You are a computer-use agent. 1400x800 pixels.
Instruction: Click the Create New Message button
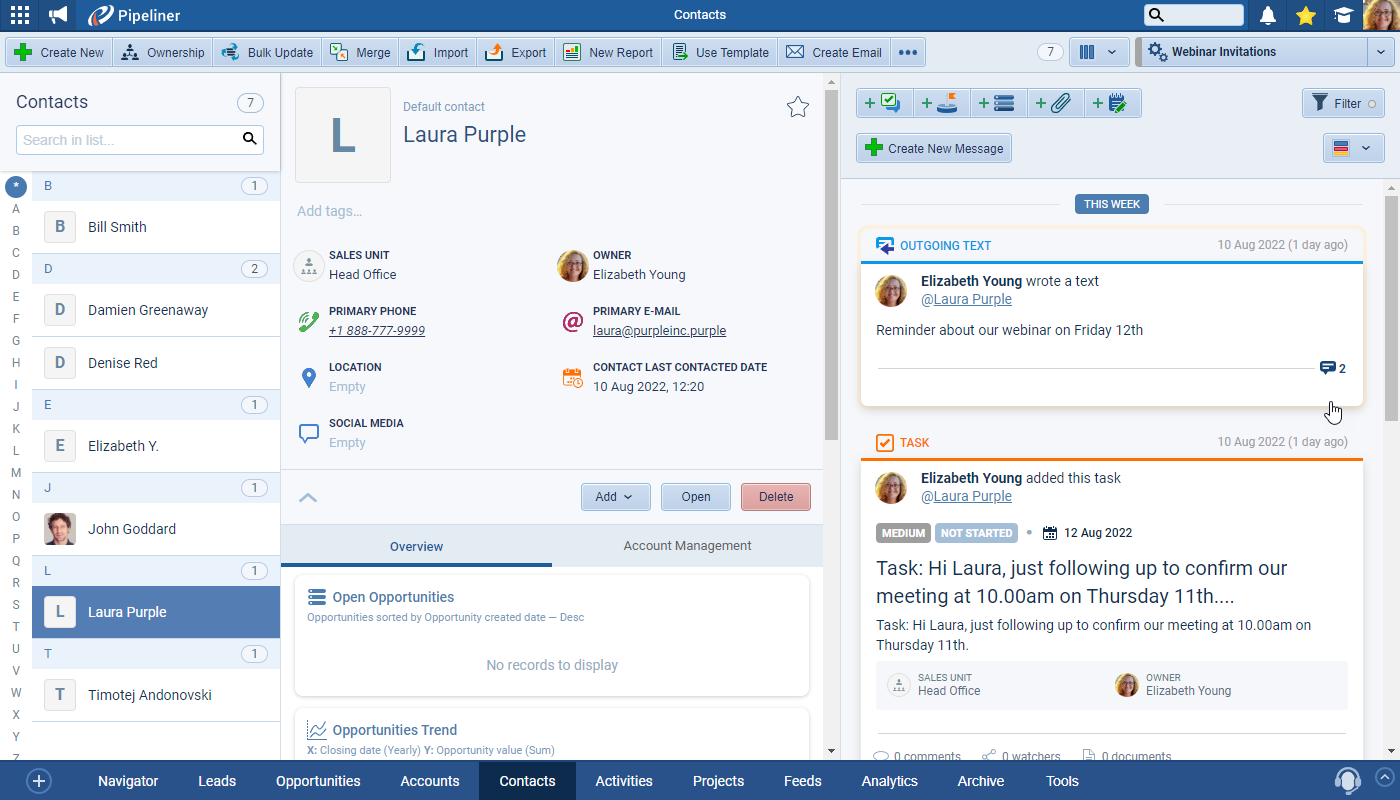click(934, 148)
